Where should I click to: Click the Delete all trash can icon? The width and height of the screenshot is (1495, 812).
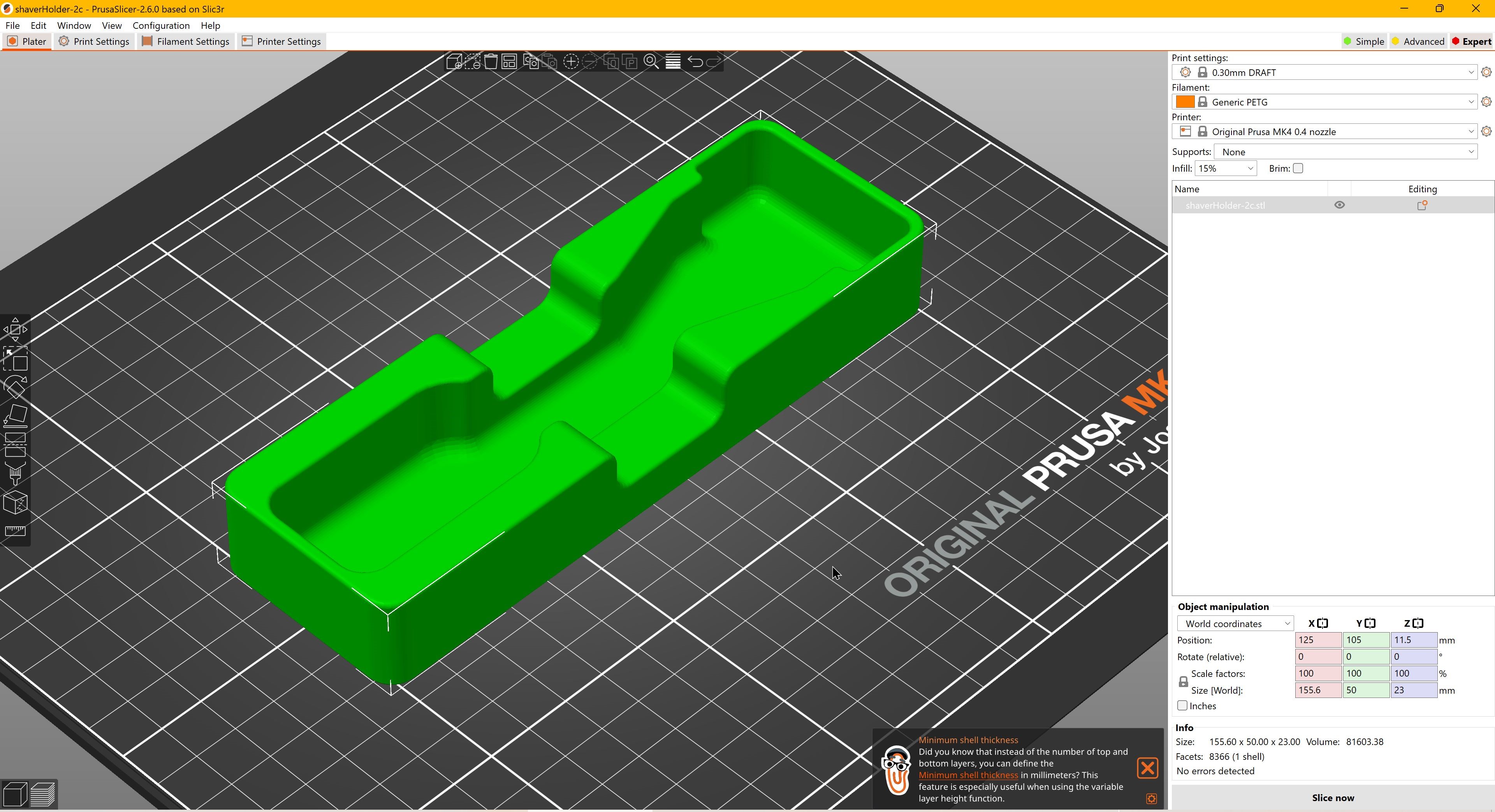[491, 62]
